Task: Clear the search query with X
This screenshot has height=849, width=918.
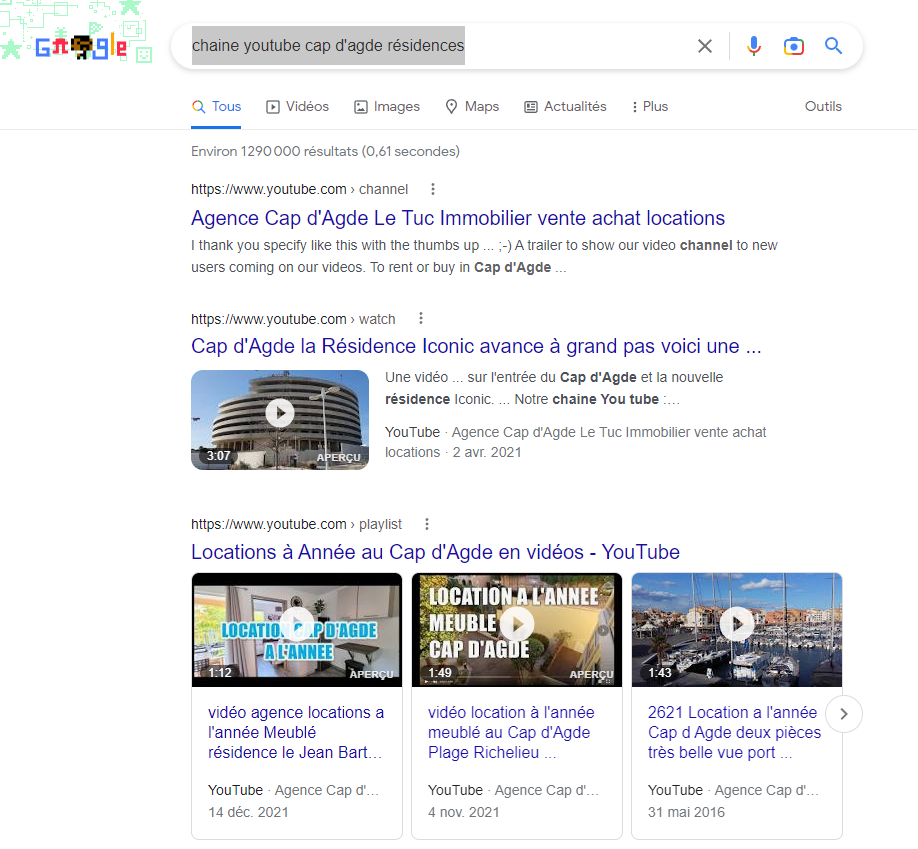Action: pos(705,46)
